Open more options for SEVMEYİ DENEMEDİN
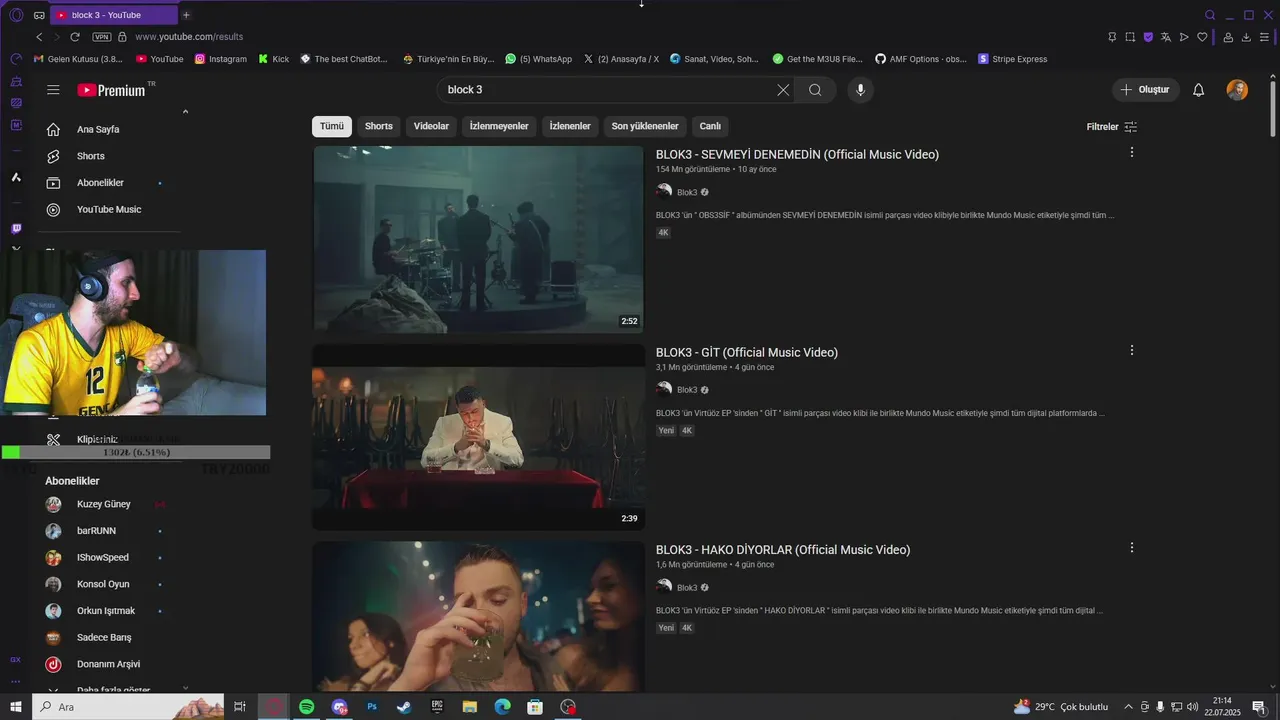This screenshot has width=1280, height=720. click(x=1131, y=153)
